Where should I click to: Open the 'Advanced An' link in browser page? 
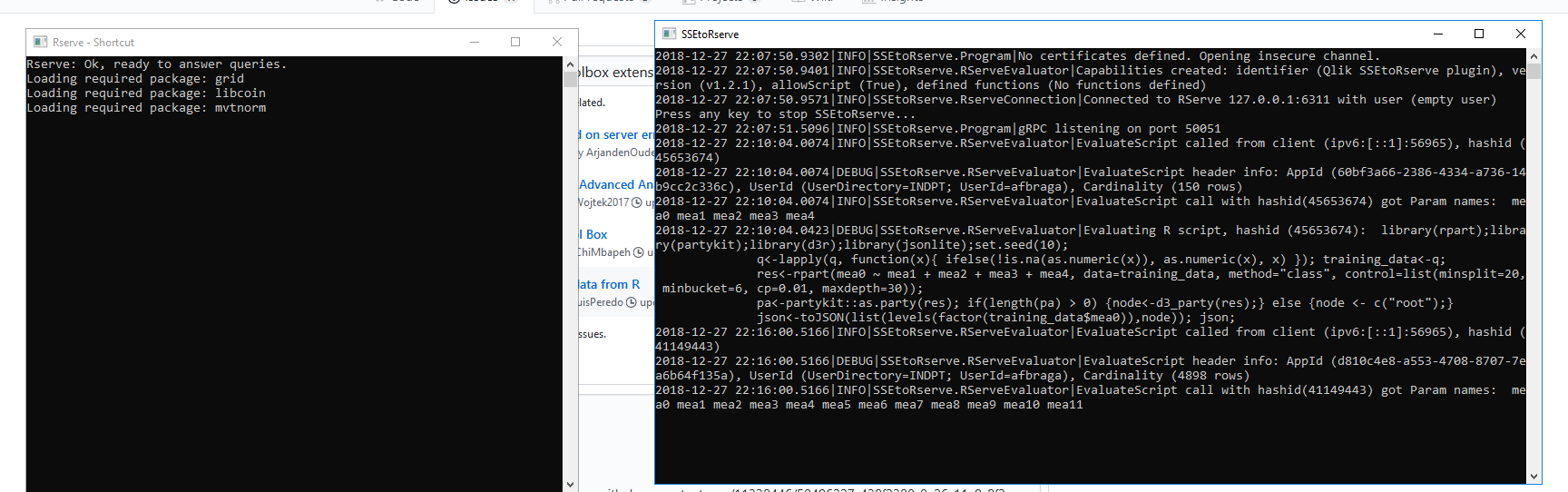616,184
